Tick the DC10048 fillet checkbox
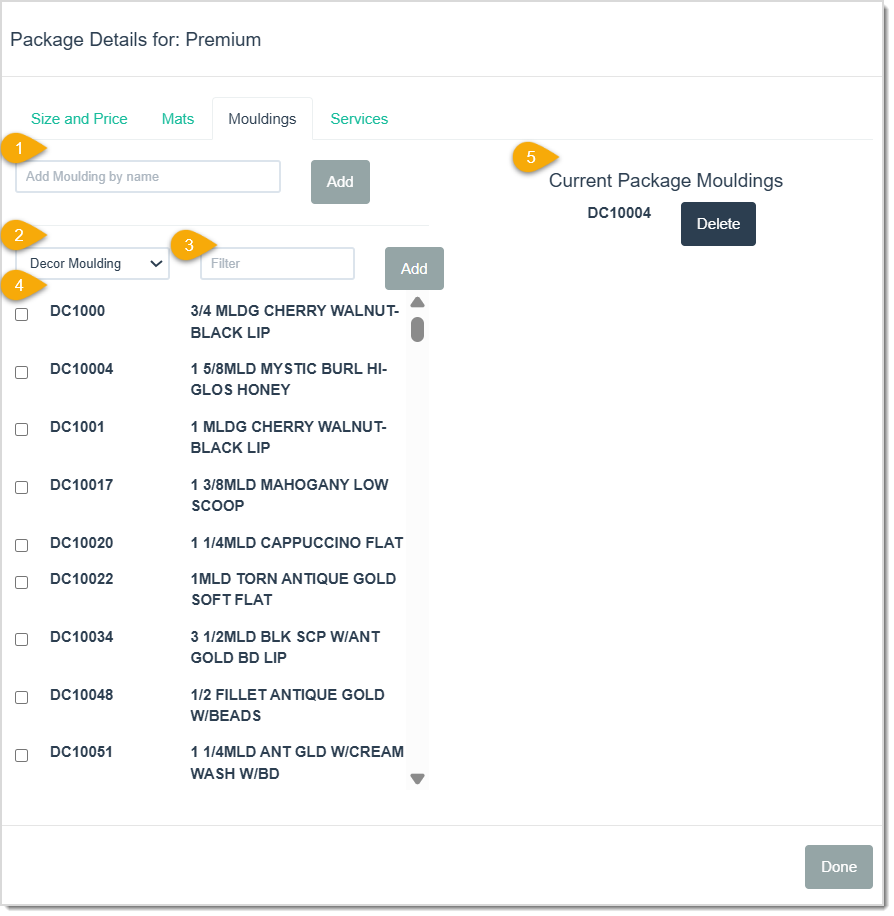Viewport: 894px width, 916px height. click(x=21, y=697)
